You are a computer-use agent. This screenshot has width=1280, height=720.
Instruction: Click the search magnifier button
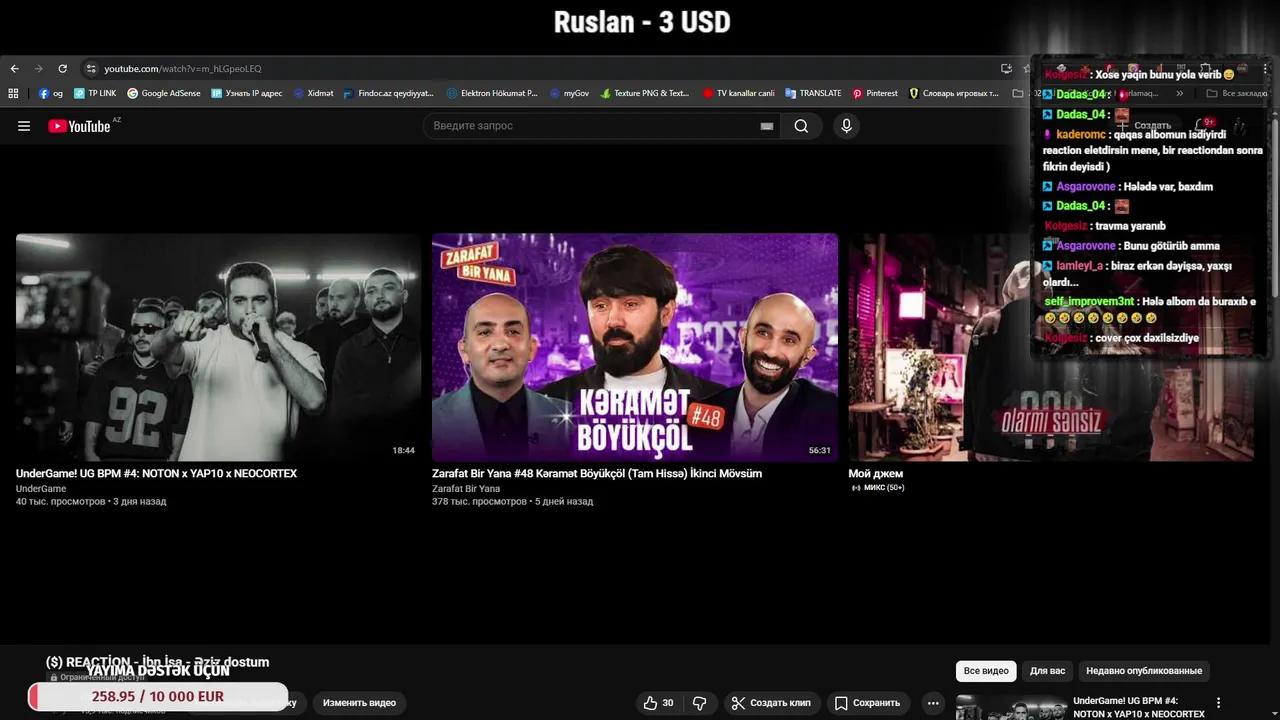(801, 126)
